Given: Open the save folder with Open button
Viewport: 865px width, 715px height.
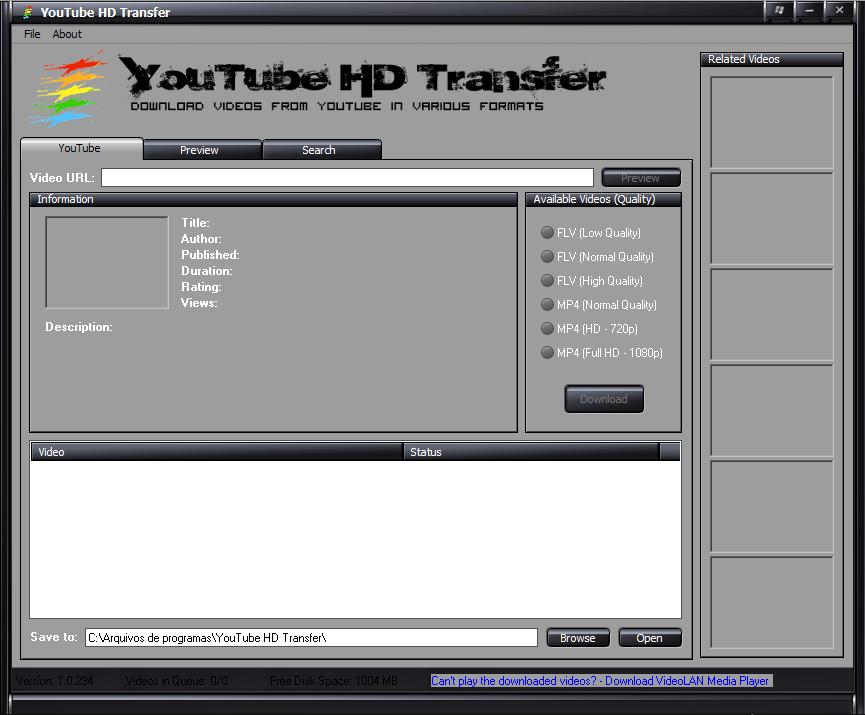Looking at the screenshot, I should (649, 638).
